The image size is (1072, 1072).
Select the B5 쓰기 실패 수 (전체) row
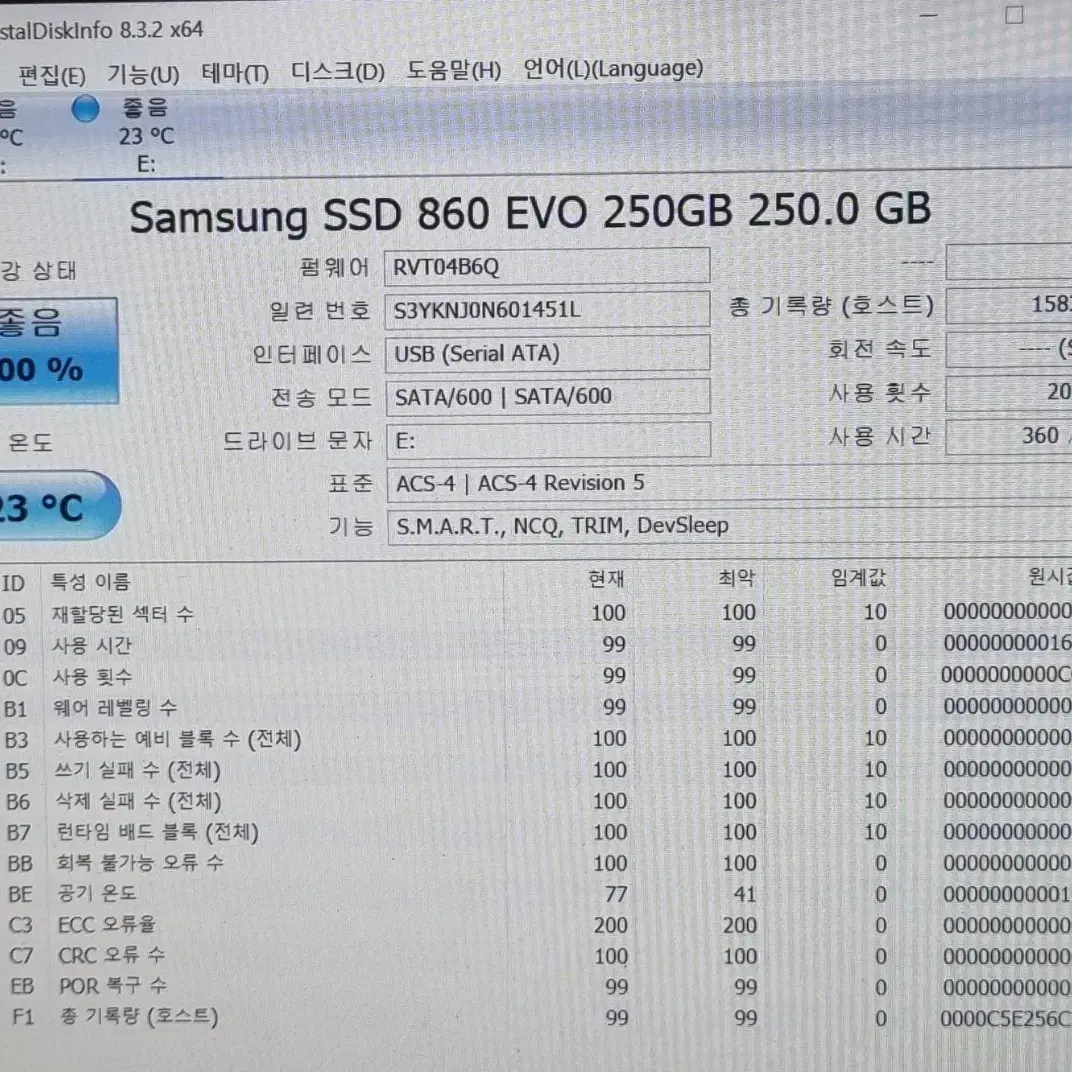click(536, 770)
